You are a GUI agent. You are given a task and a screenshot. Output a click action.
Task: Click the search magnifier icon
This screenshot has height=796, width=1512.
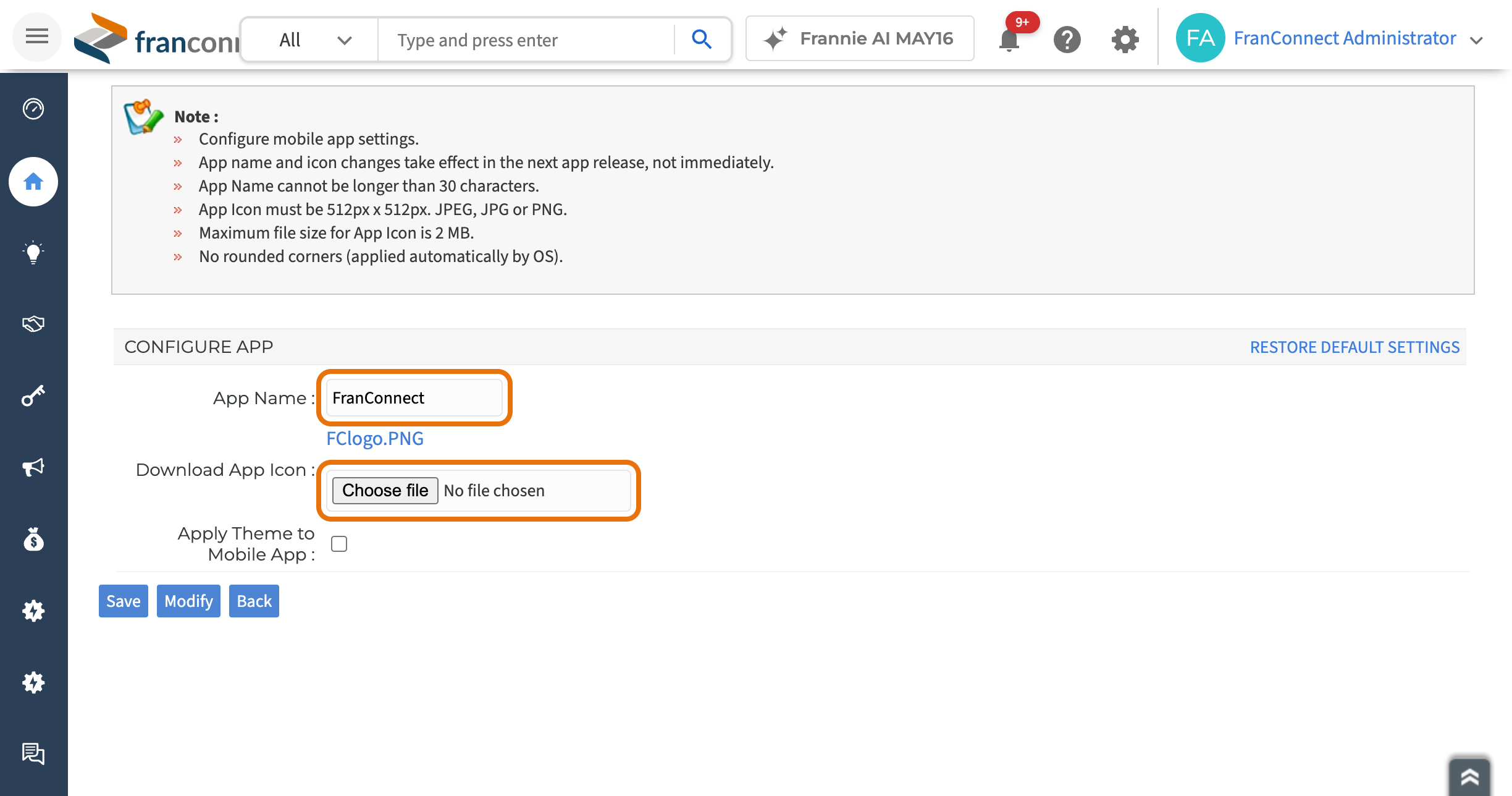(702, 40)
